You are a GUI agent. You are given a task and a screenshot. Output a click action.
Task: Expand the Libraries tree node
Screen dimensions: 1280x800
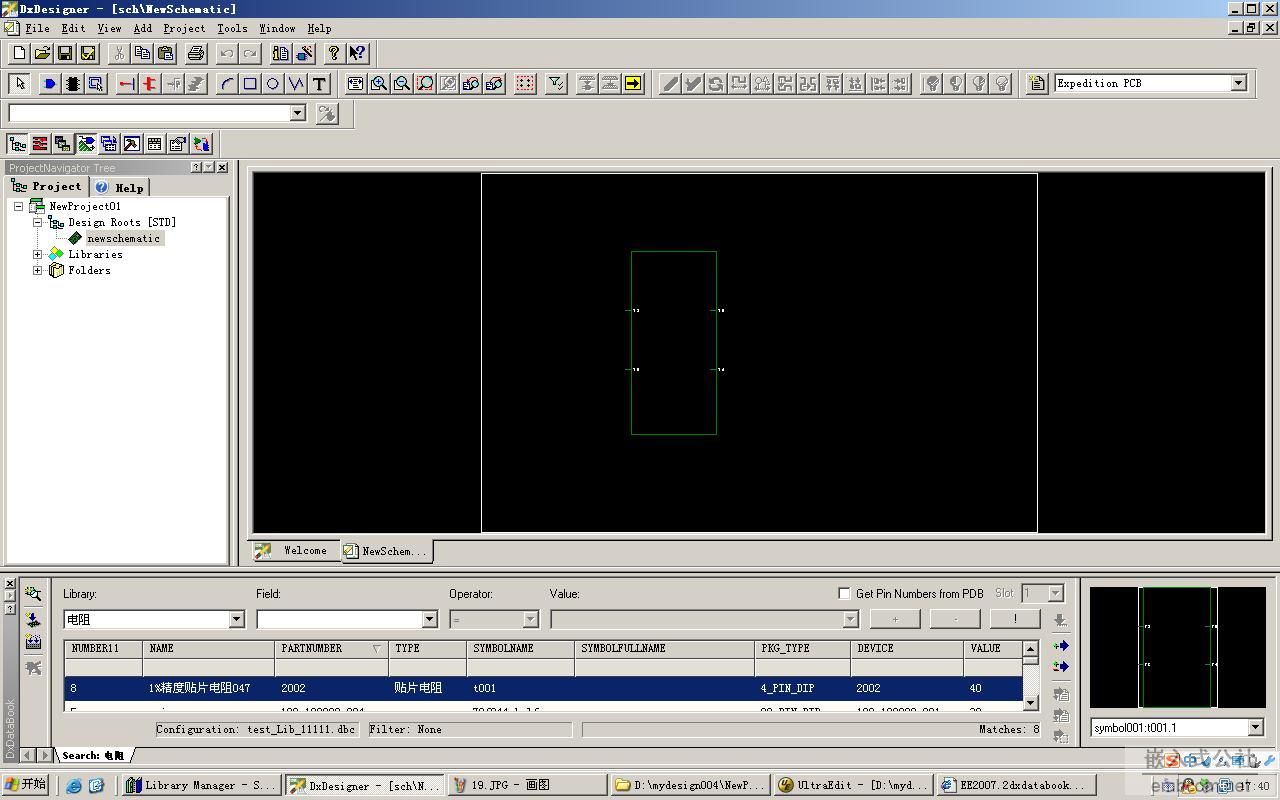pyautogui.click(x=38, y=254)
